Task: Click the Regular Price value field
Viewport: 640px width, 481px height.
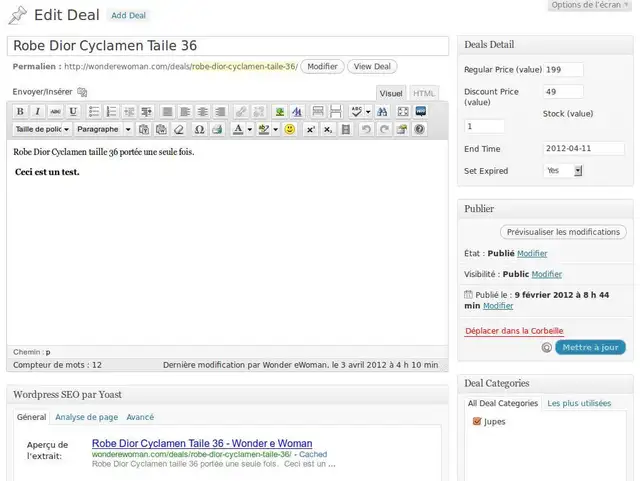Action: pyautogui.click(x=563, y=69)
